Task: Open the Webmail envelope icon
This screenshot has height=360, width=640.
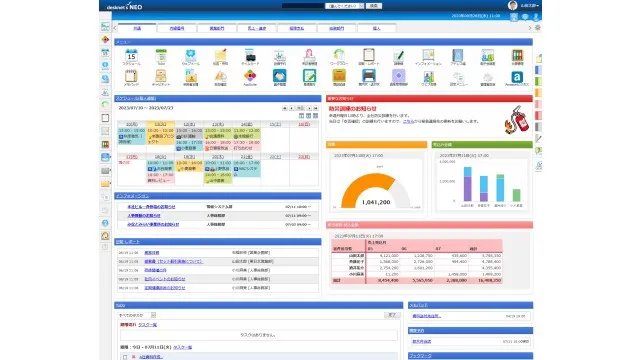Action: coord(191,56)
